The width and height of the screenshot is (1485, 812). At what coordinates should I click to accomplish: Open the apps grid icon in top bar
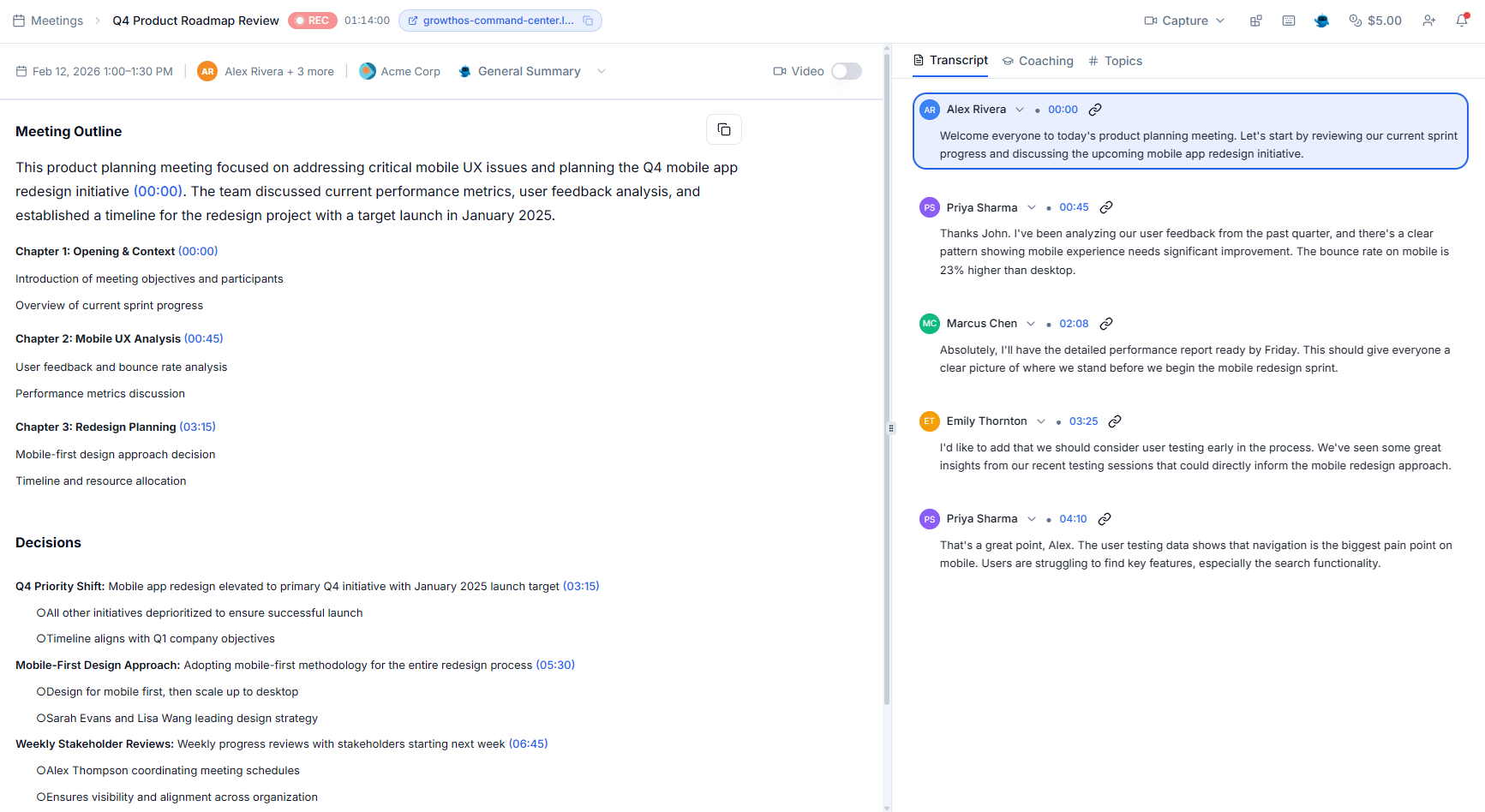click(1255, 20)
